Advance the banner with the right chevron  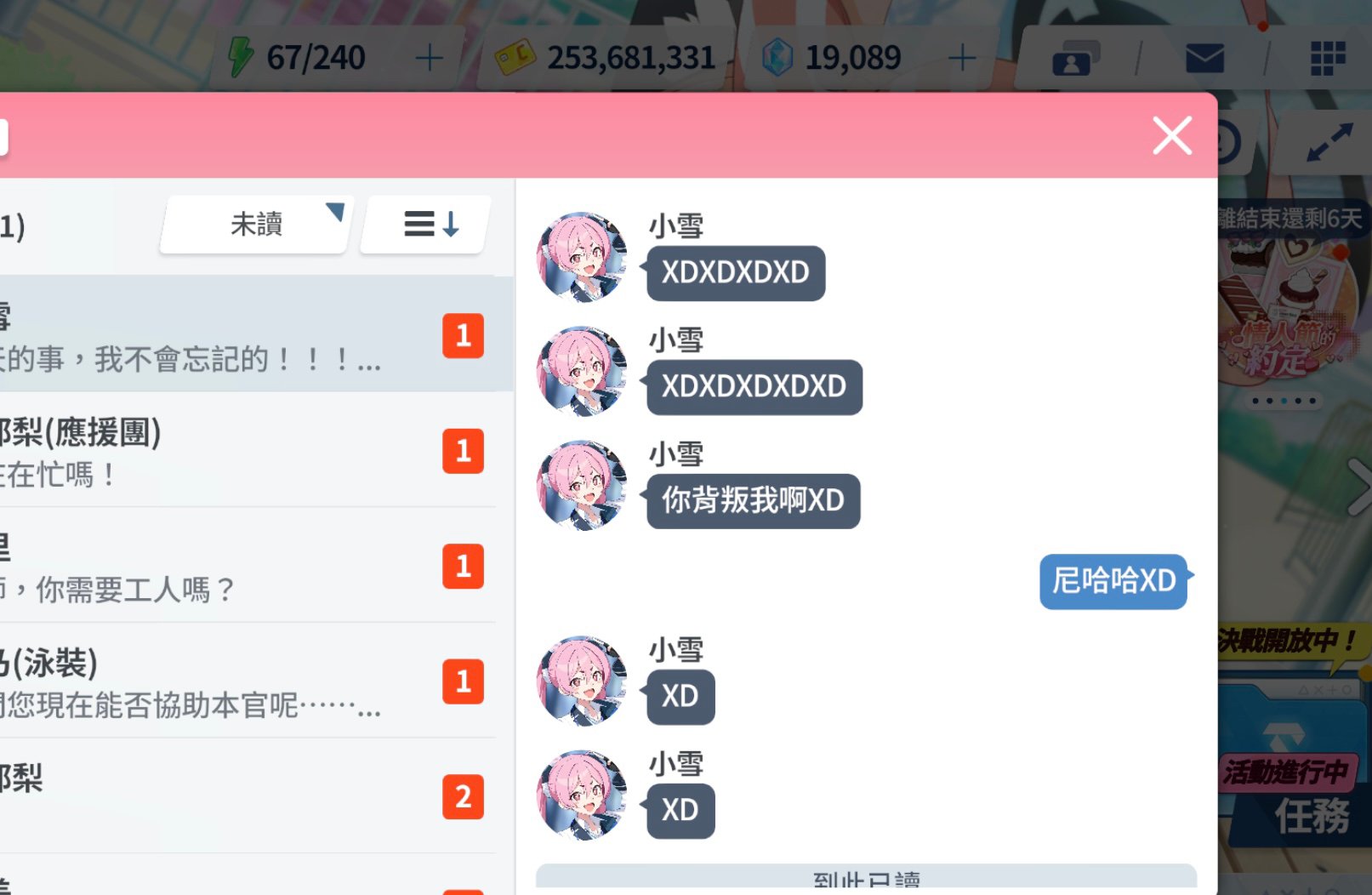click(1359, 486)
